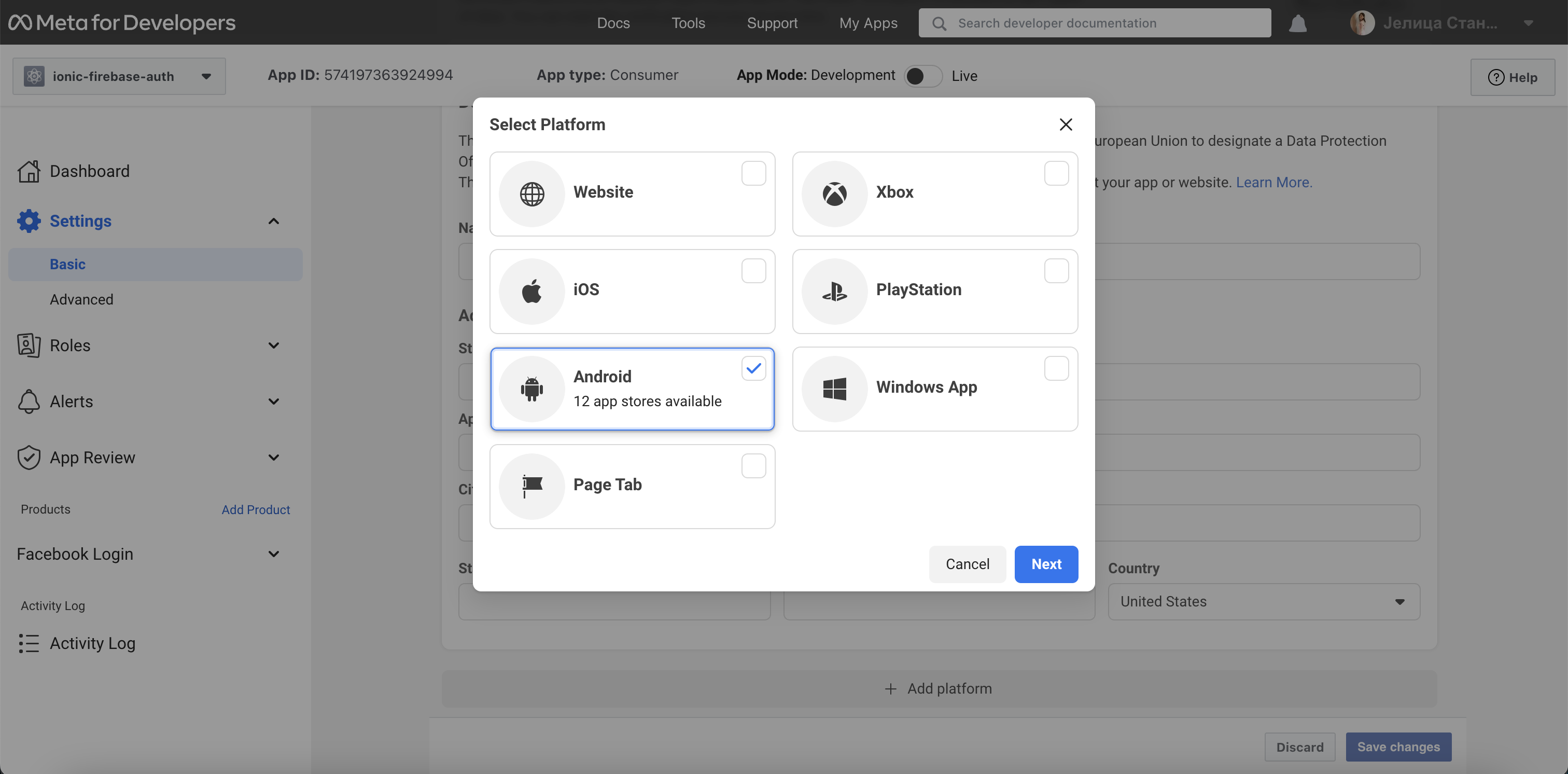This screenshot has width=1568, height=774.
Task: Open the ionic-firebase-auth app selector dropdown
Action: 119,76
